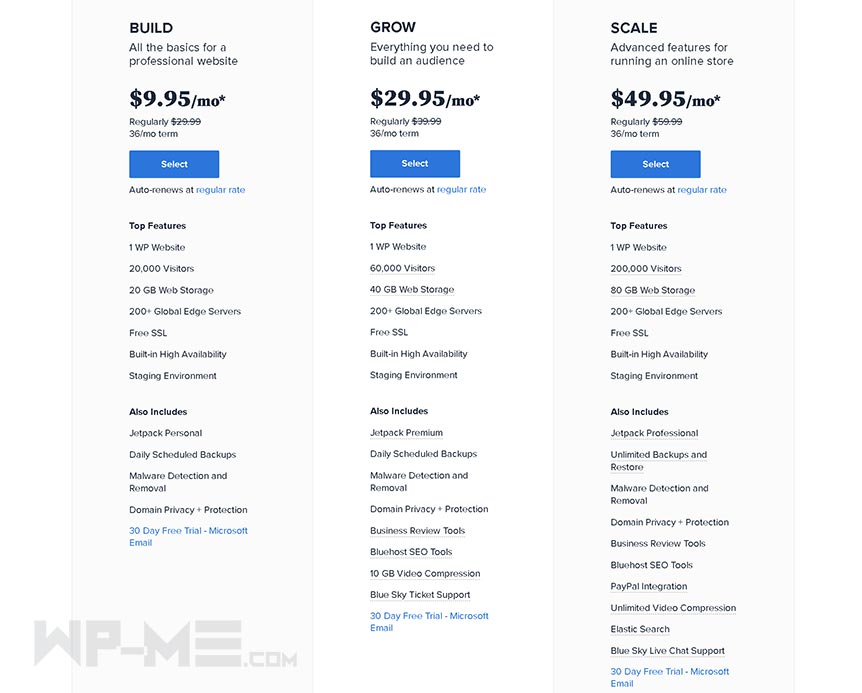The width and height of the screenshot is (862, 693).
Task: Select the BUILD plan button
Action: click(174, 164)
